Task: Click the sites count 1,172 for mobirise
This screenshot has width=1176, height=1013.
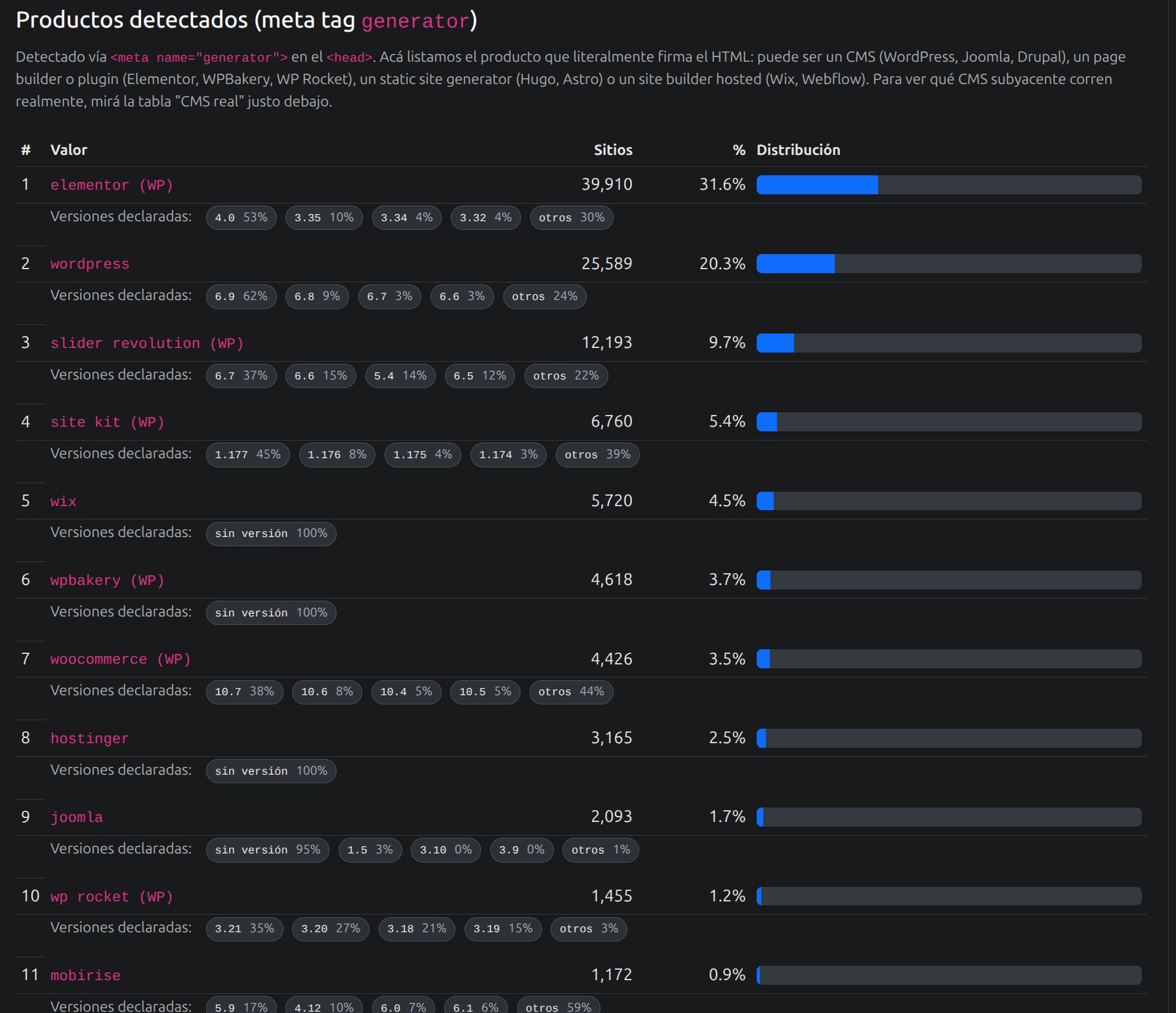Action: point(612,975)
